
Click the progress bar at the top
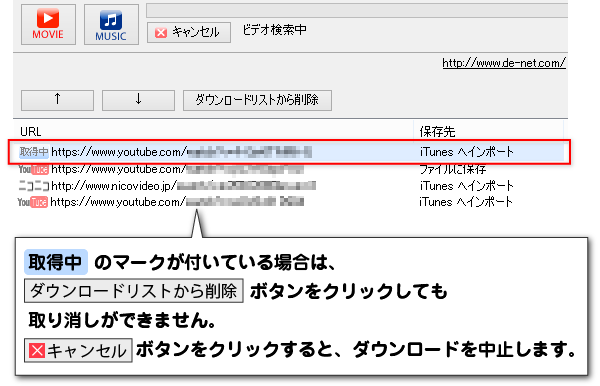click(357, 10)
